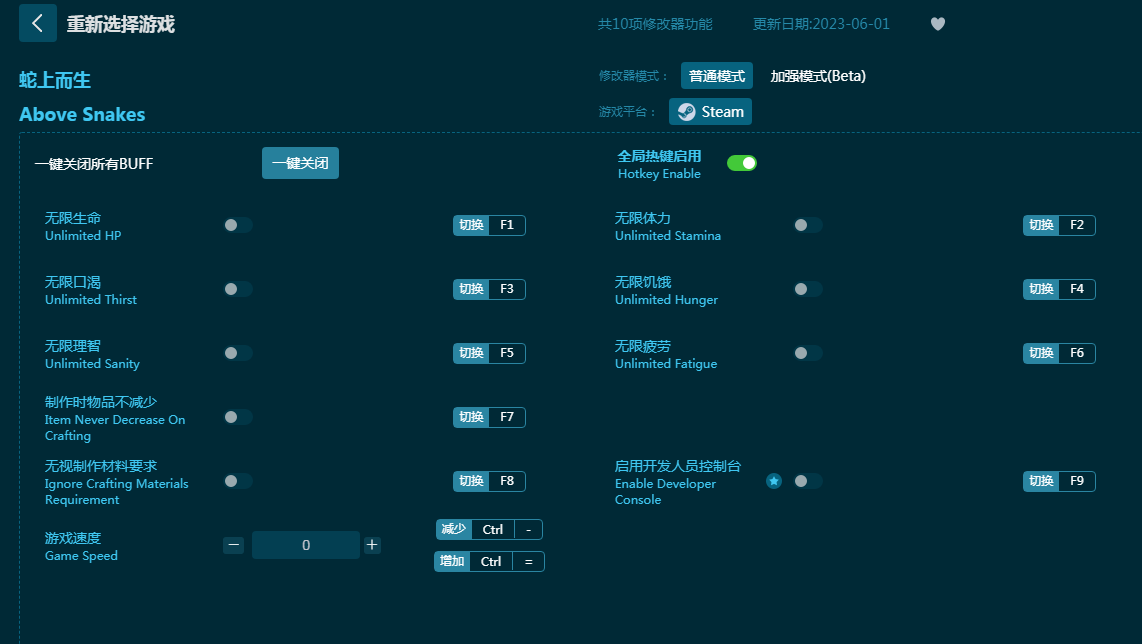
Task: Click the heart favorite icon
Action: point(937,24)
